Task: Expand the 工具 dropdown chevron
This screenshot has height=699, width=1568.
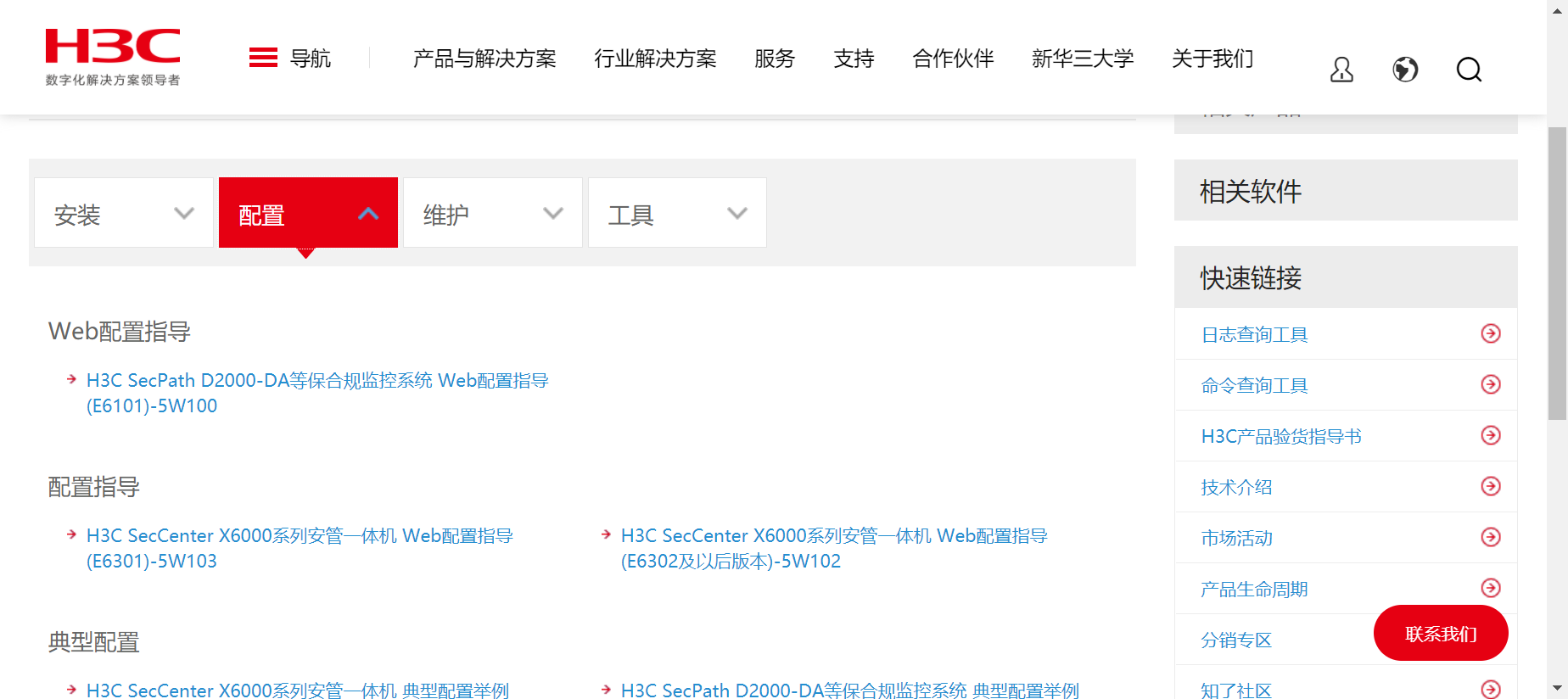Action: [737, 213]
